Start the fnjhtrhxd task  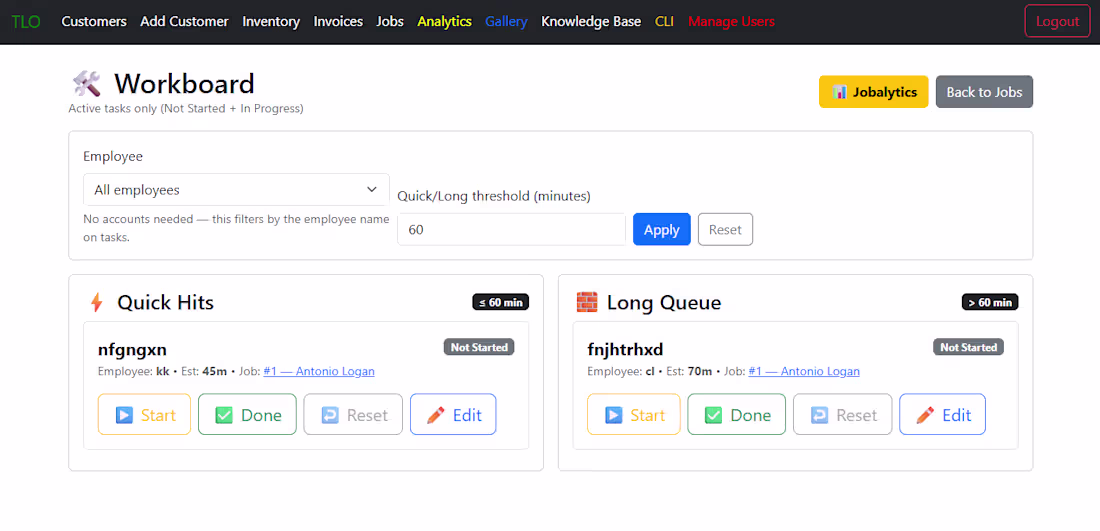pos(633,415)
